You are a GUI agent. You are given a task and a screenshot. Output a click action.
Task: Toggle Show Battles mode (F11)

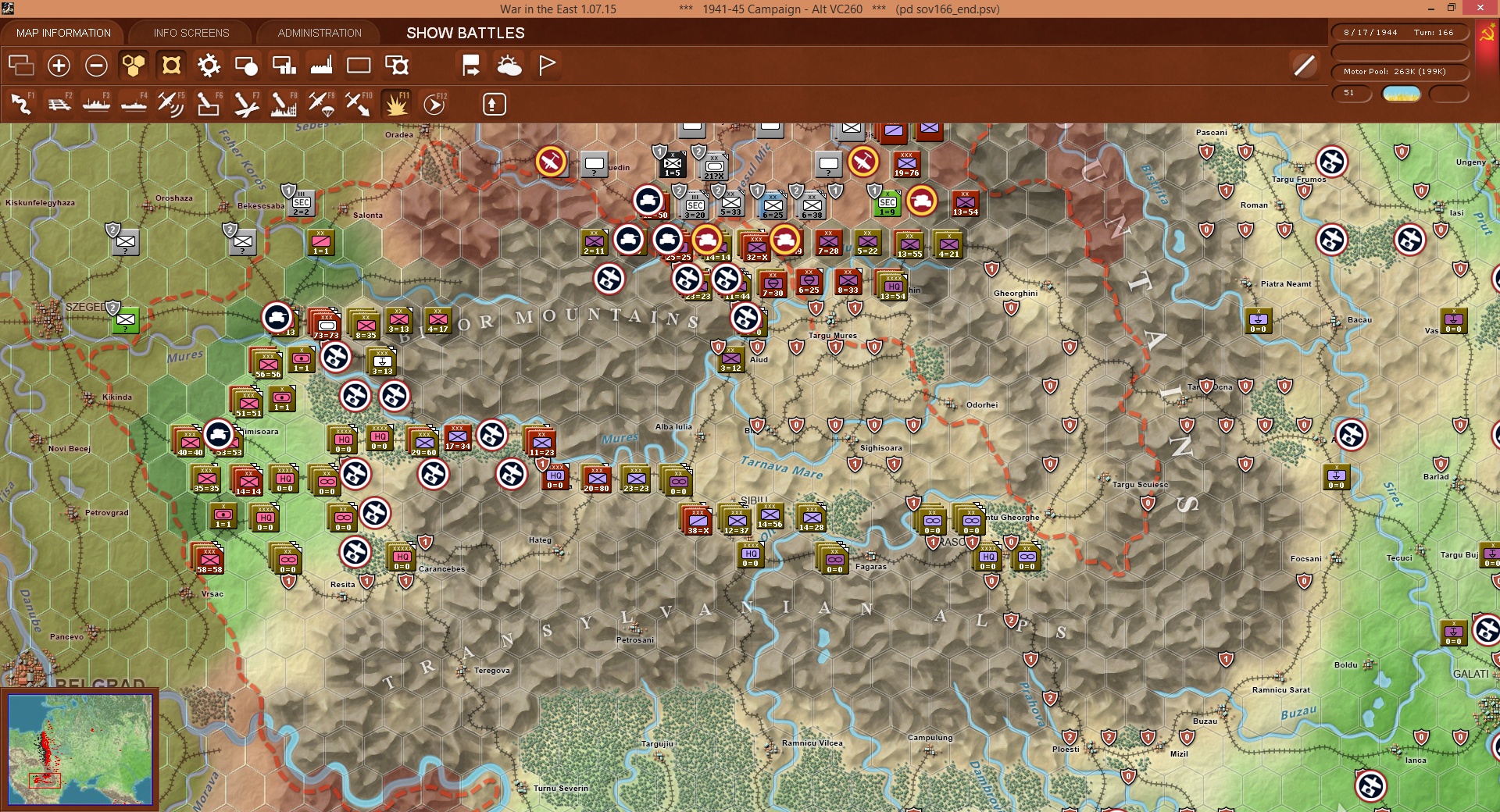pyautogui.click(x=396, y=104)
